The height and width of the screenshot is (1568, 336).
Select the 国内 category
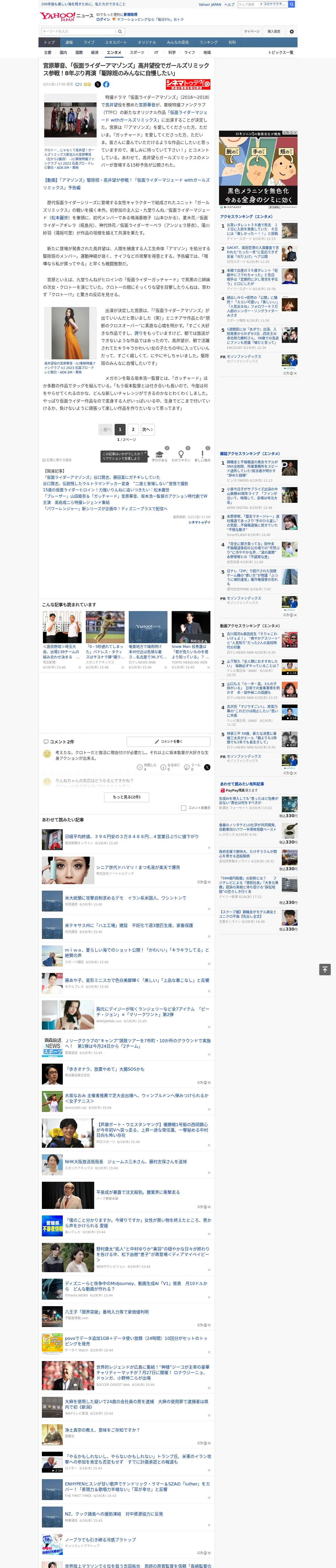click(x=63, y=52)
